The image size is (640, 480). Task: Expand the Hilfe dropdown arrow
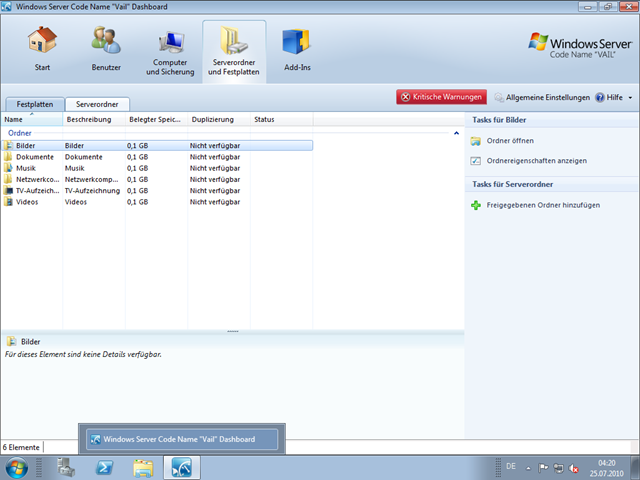click(630, 98)
